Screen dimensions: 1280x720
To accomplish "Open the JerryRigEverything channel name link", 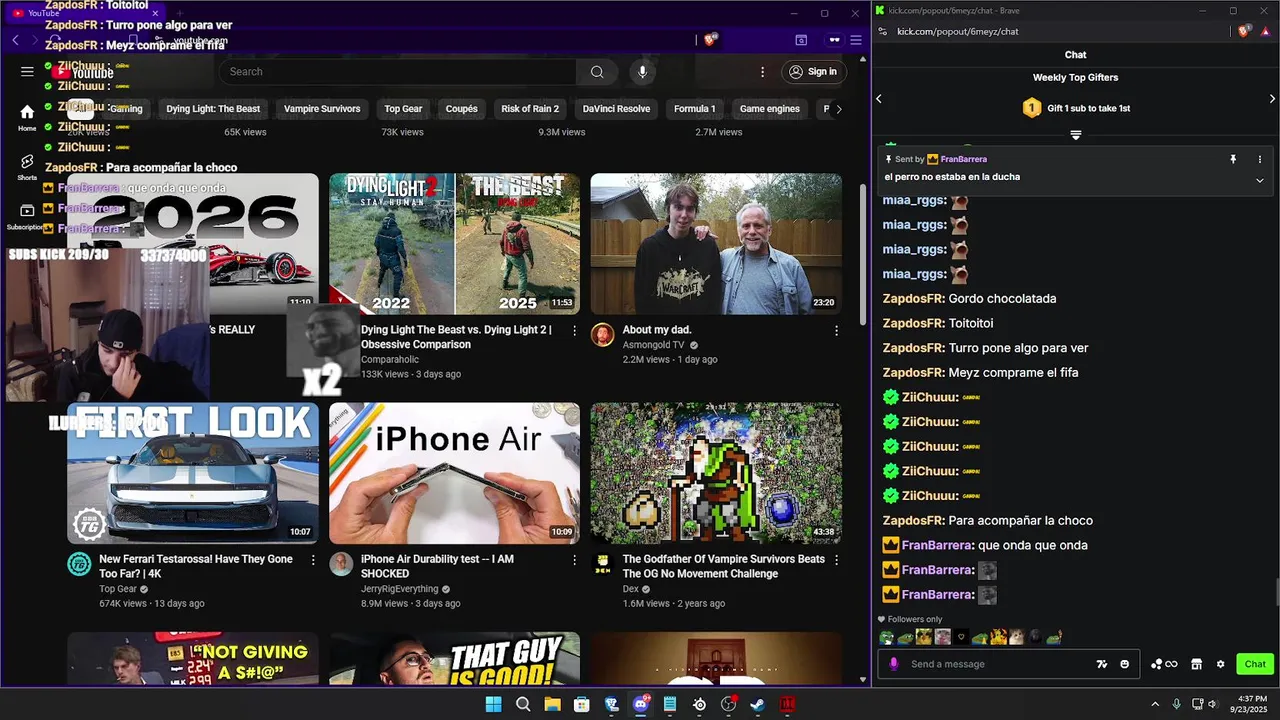I will (400, 589).
